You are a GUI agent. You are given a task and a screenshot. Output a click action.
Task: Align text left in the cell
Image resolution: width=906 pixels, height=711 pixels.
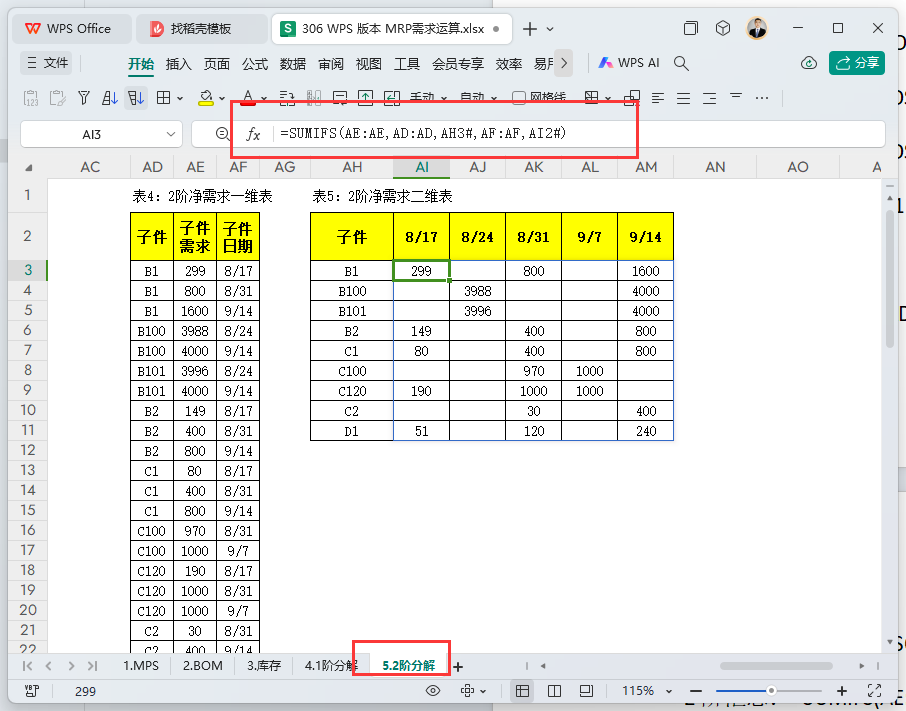click(658, 98)
